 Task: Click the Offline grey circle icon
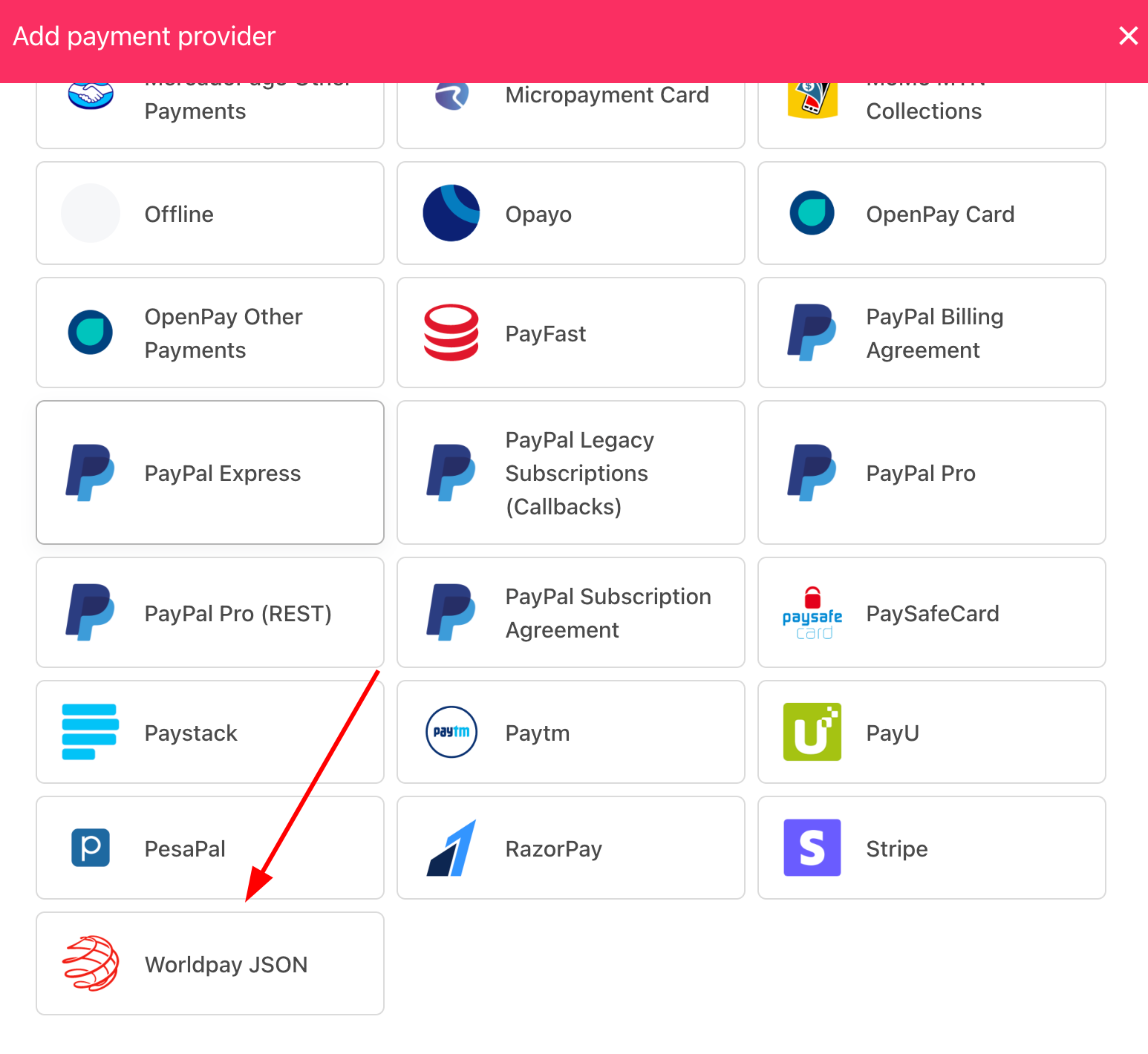(91, 213)
